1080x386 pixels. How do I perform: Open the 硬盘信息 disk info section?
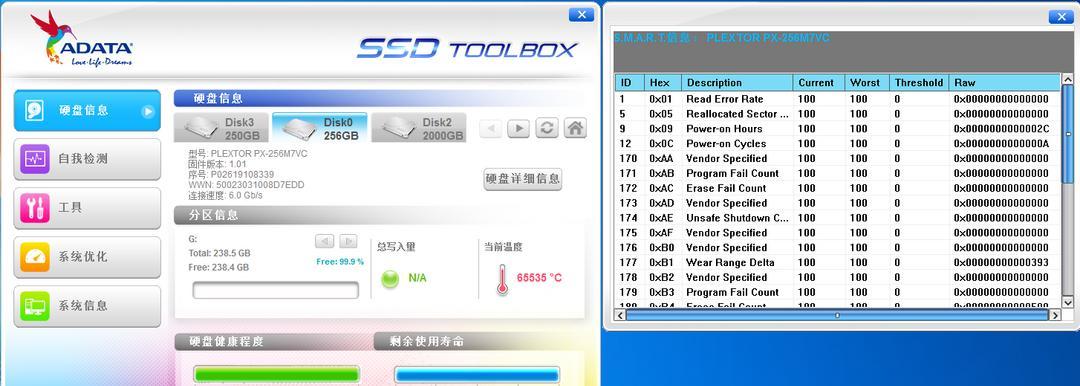tap(87, 110)
